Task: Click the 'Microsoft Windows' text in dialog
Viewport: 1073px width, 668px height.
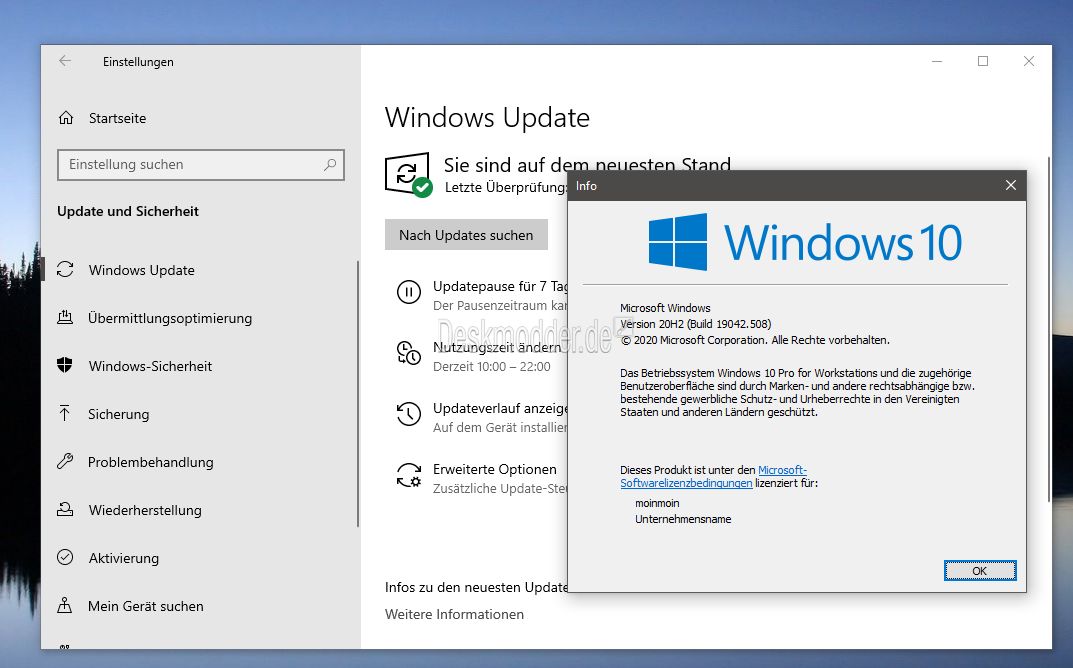Action: click(665, 308)
